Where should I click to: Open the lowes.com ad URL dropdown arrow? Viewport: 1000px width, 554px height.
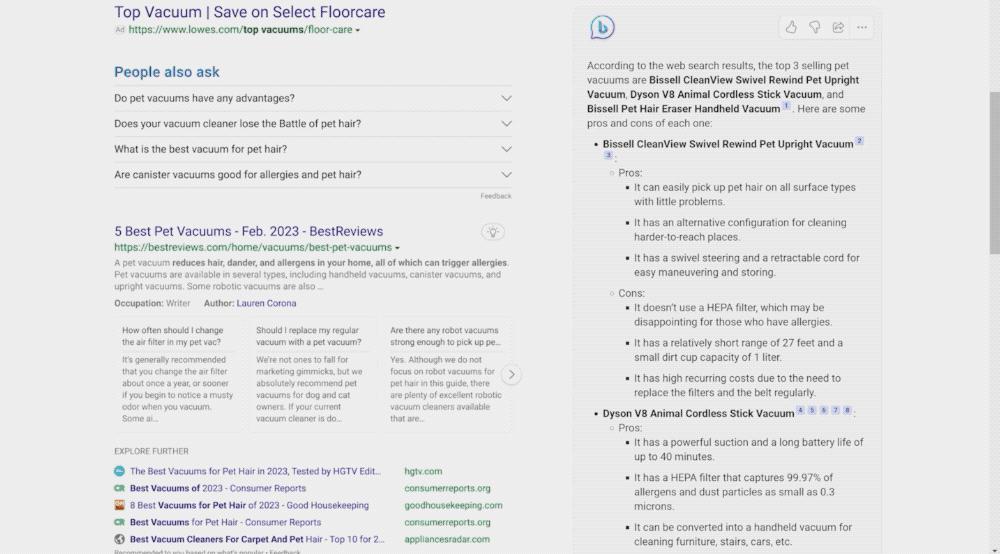point(358,31)
